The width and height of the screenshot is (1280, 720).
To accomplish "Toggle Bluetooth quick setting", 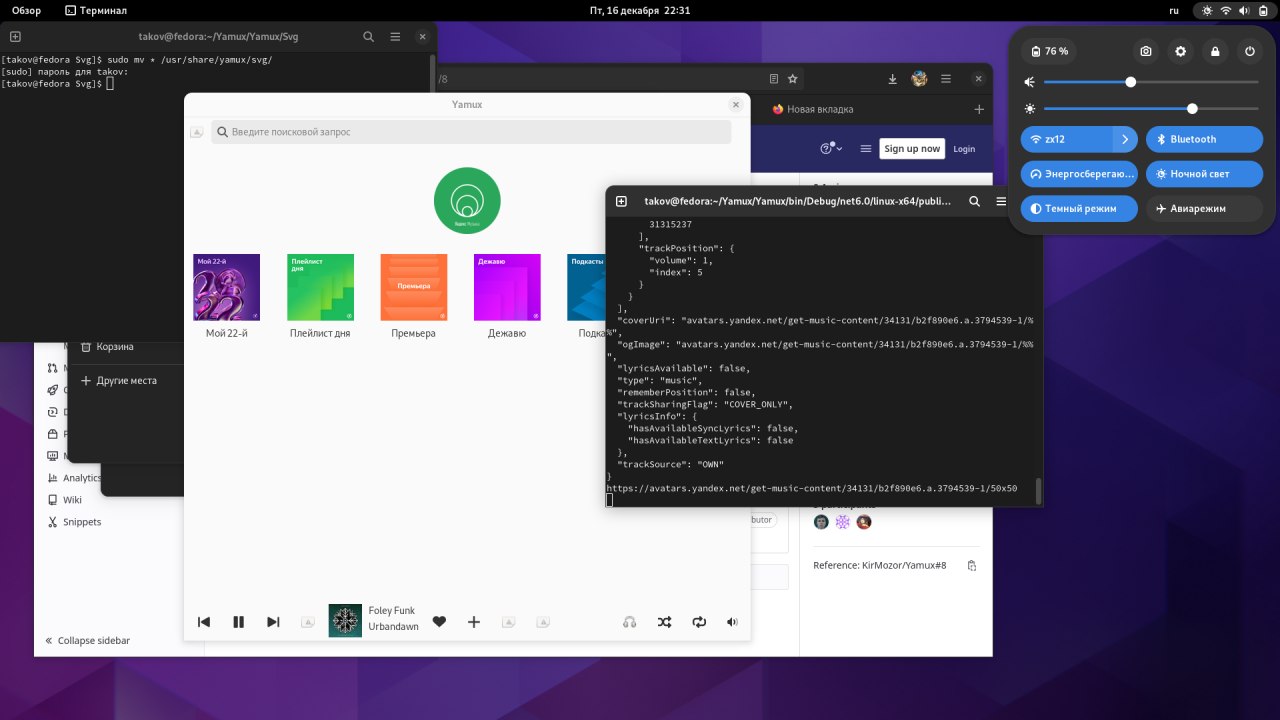I will coord(1204,139).
